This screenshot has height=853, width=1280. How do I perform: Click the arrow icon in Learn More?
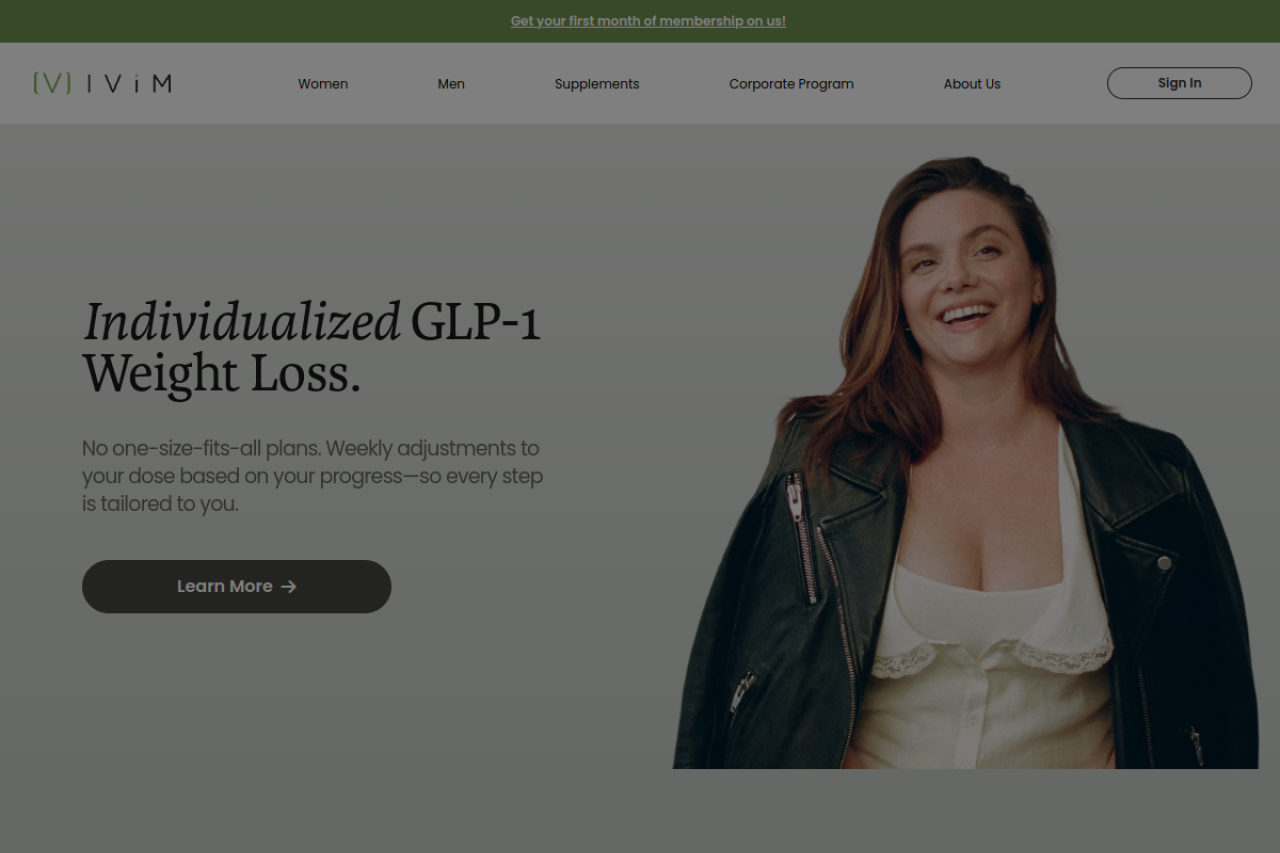click(289, 587)
